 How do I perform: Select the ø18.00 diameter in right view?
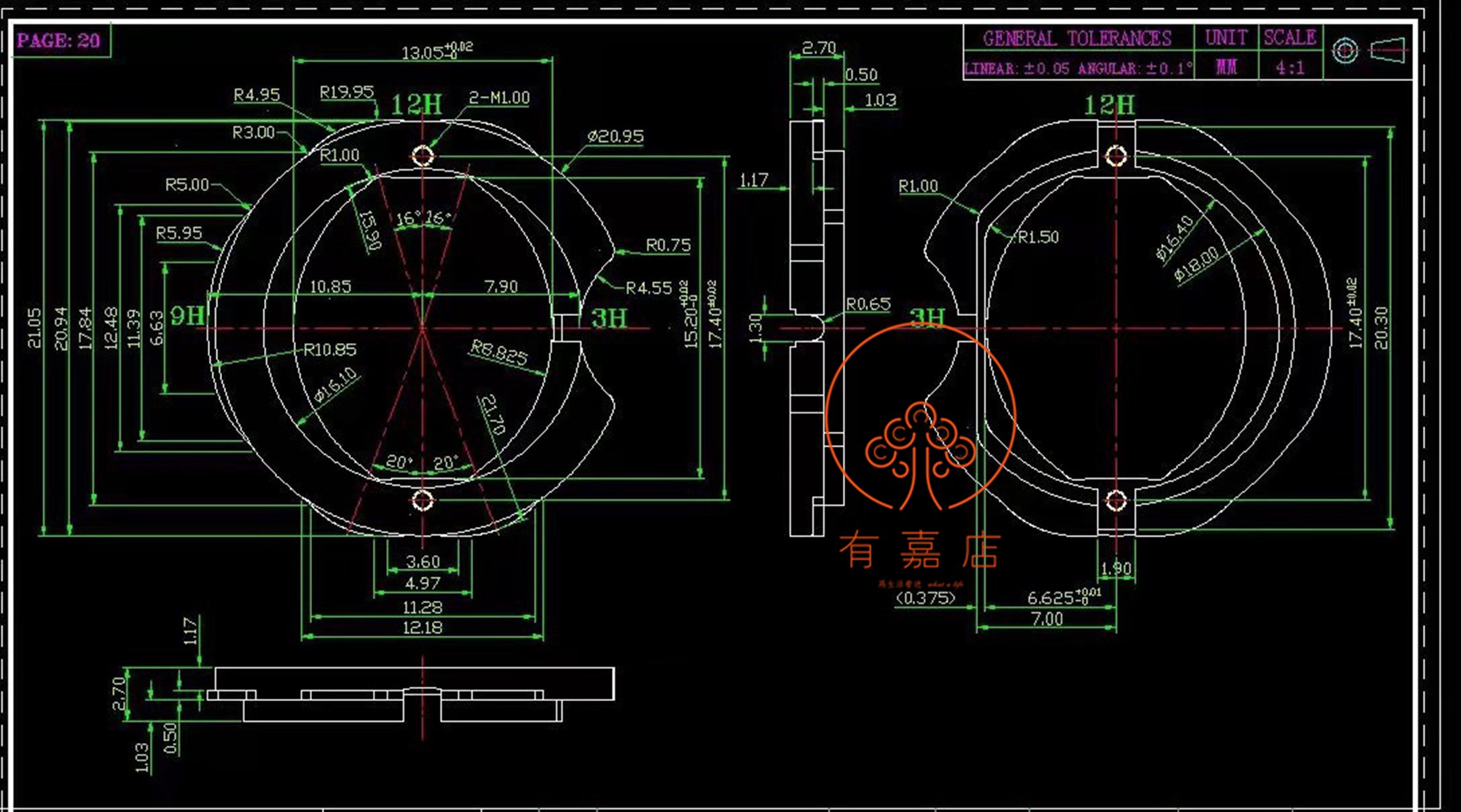point(1196,263)
